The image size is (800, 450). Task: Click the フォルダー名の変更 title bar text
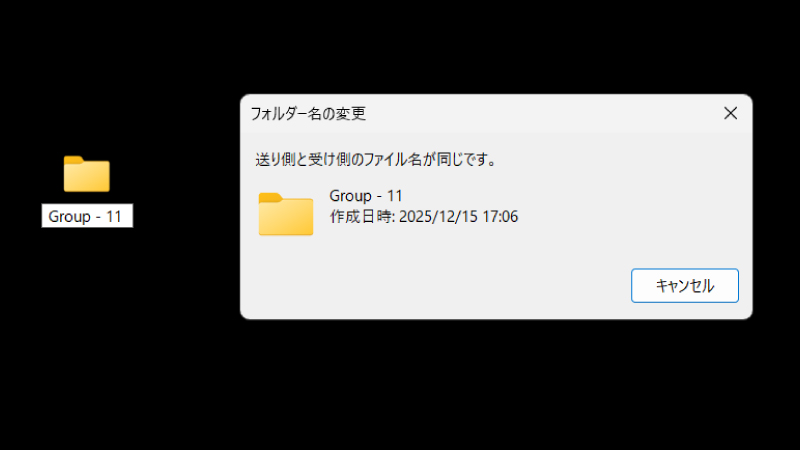click(x=308, y=113)
